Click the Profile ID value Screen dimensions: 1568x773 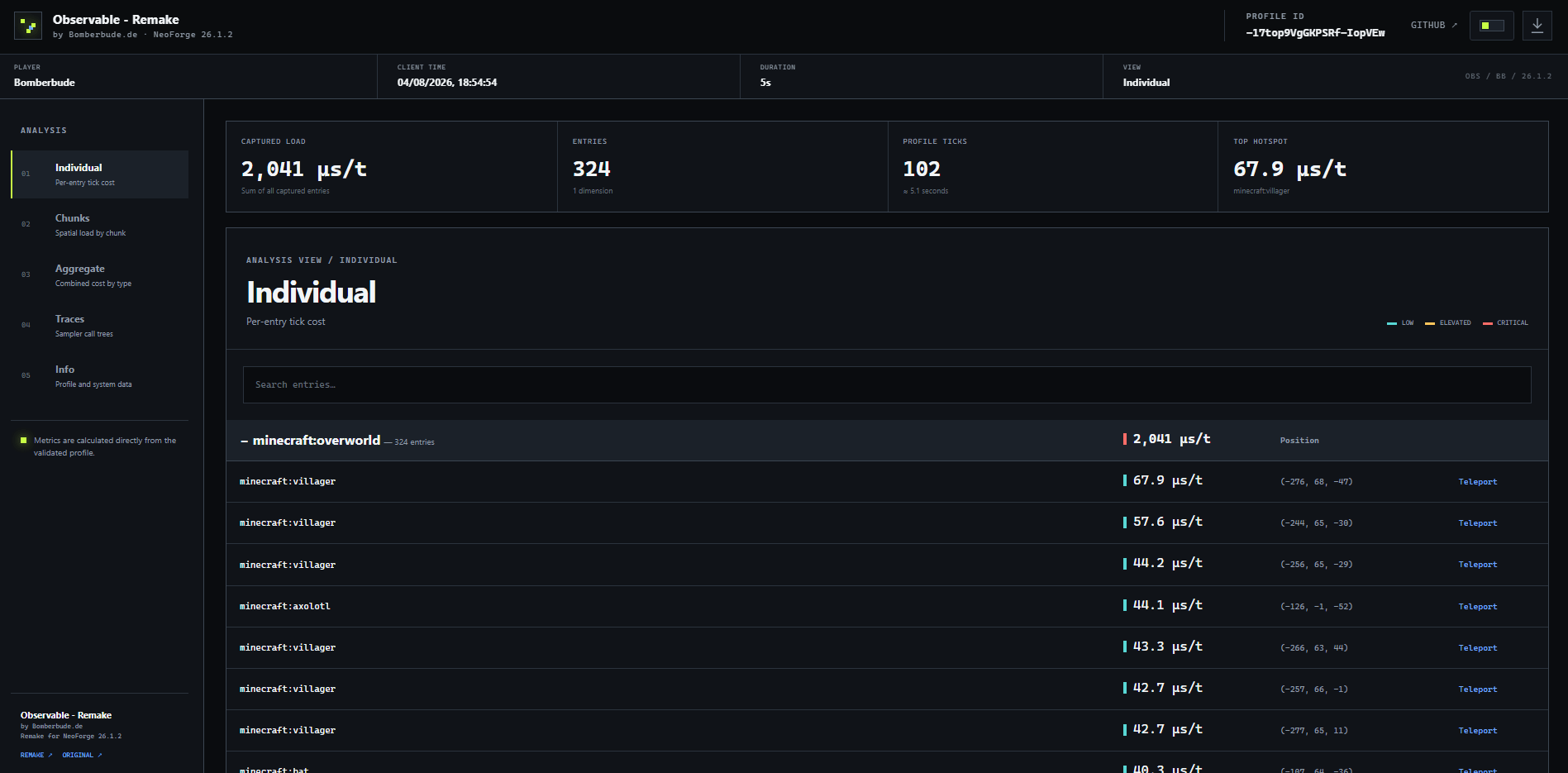[x=1315, y=33]
